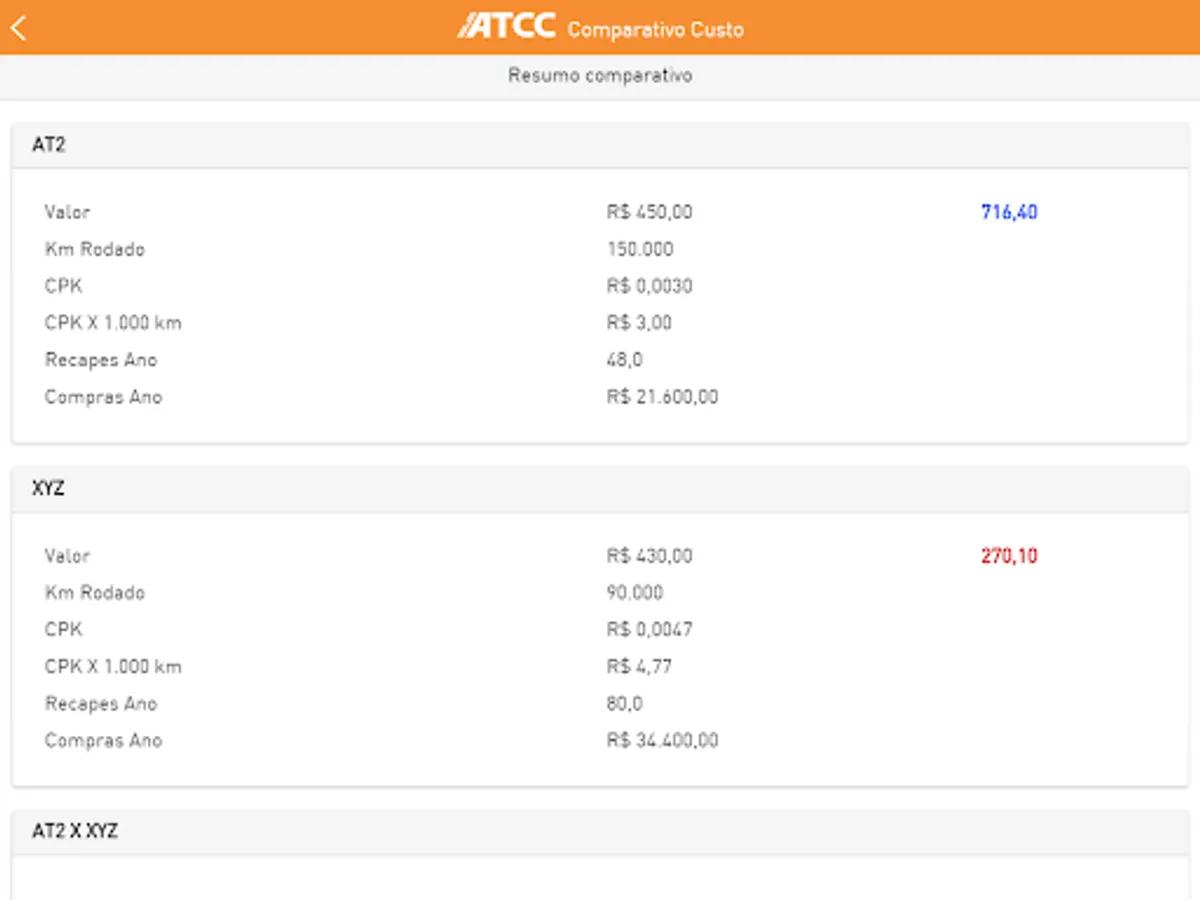Click the R$ 3,00 CPK value
Viewport: 1200px width, 900px height.
pyautogui.click(x=639, y=323)
